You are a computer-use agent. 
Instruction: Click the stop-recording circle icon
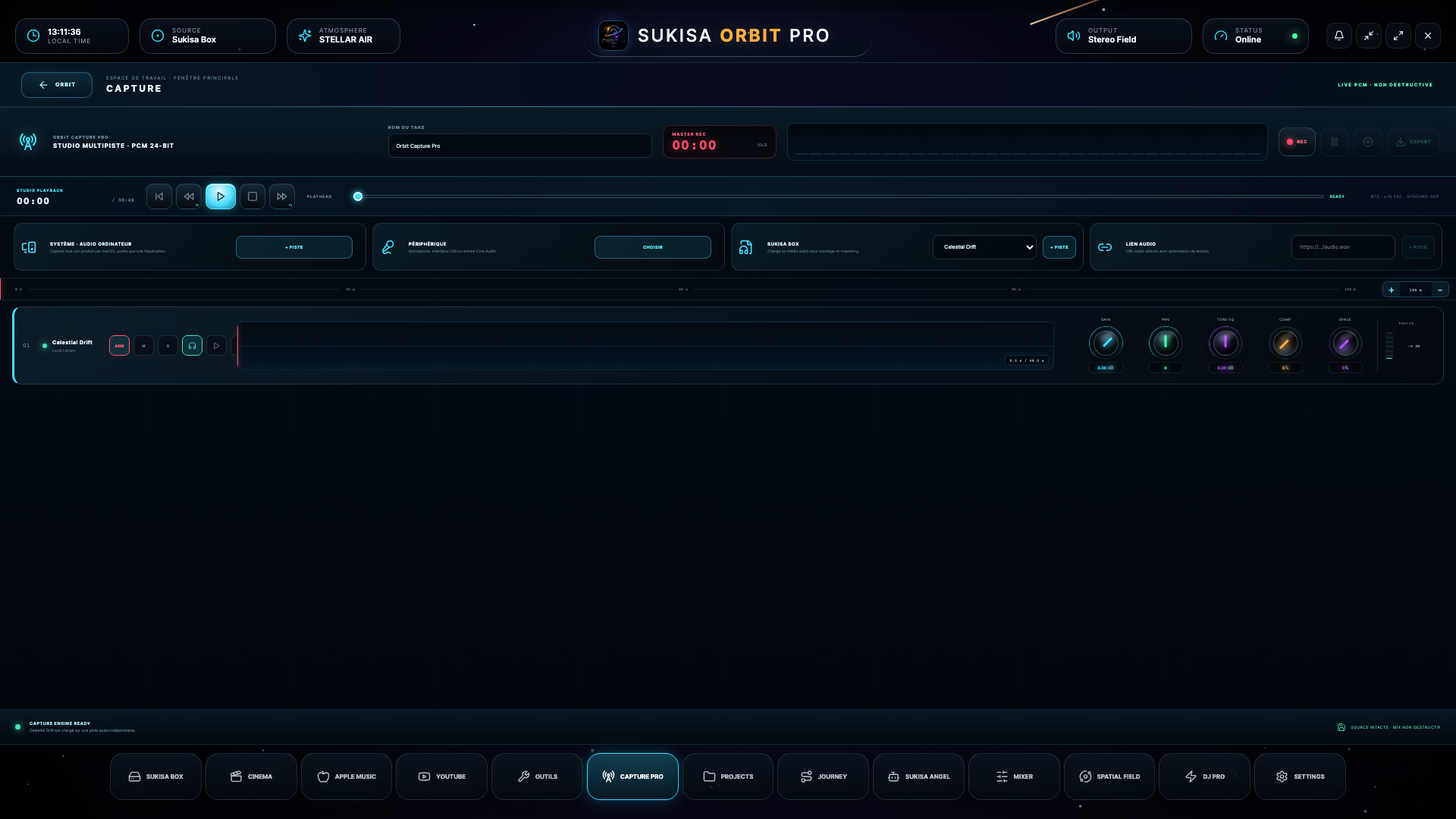tap(1368, 142)
